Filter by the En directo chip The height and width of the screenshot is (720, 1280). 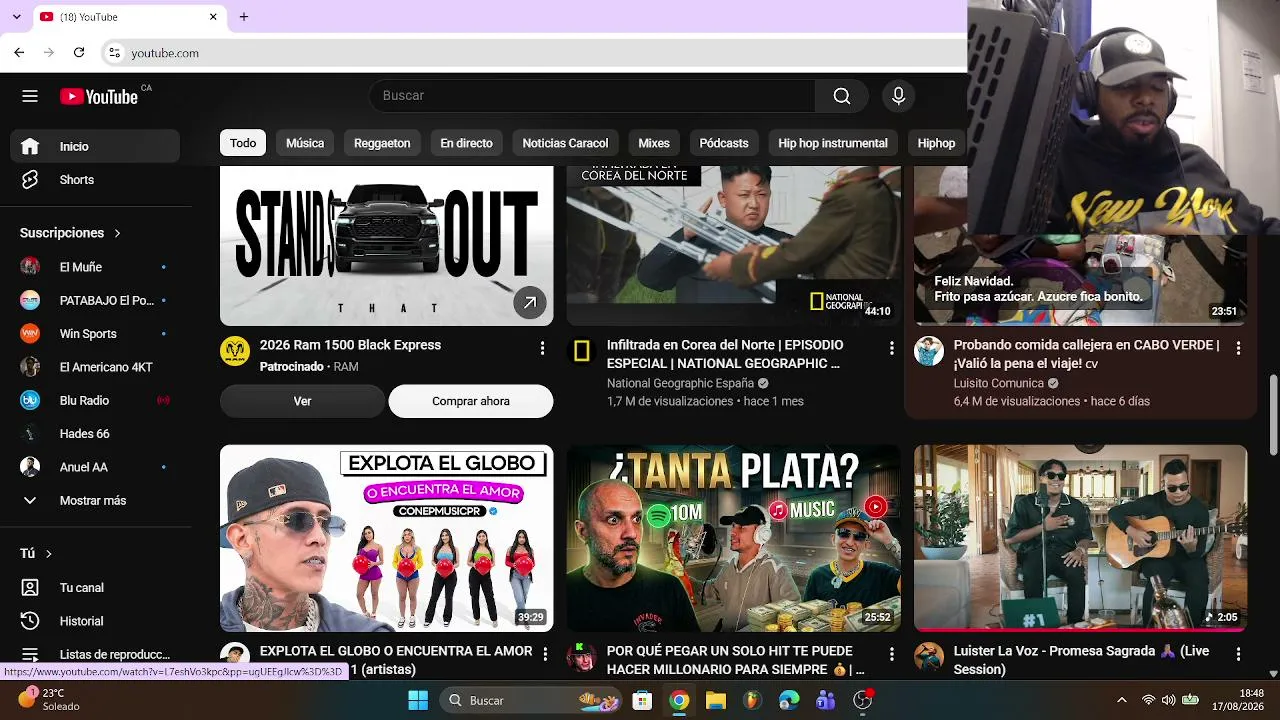[466, 143]
